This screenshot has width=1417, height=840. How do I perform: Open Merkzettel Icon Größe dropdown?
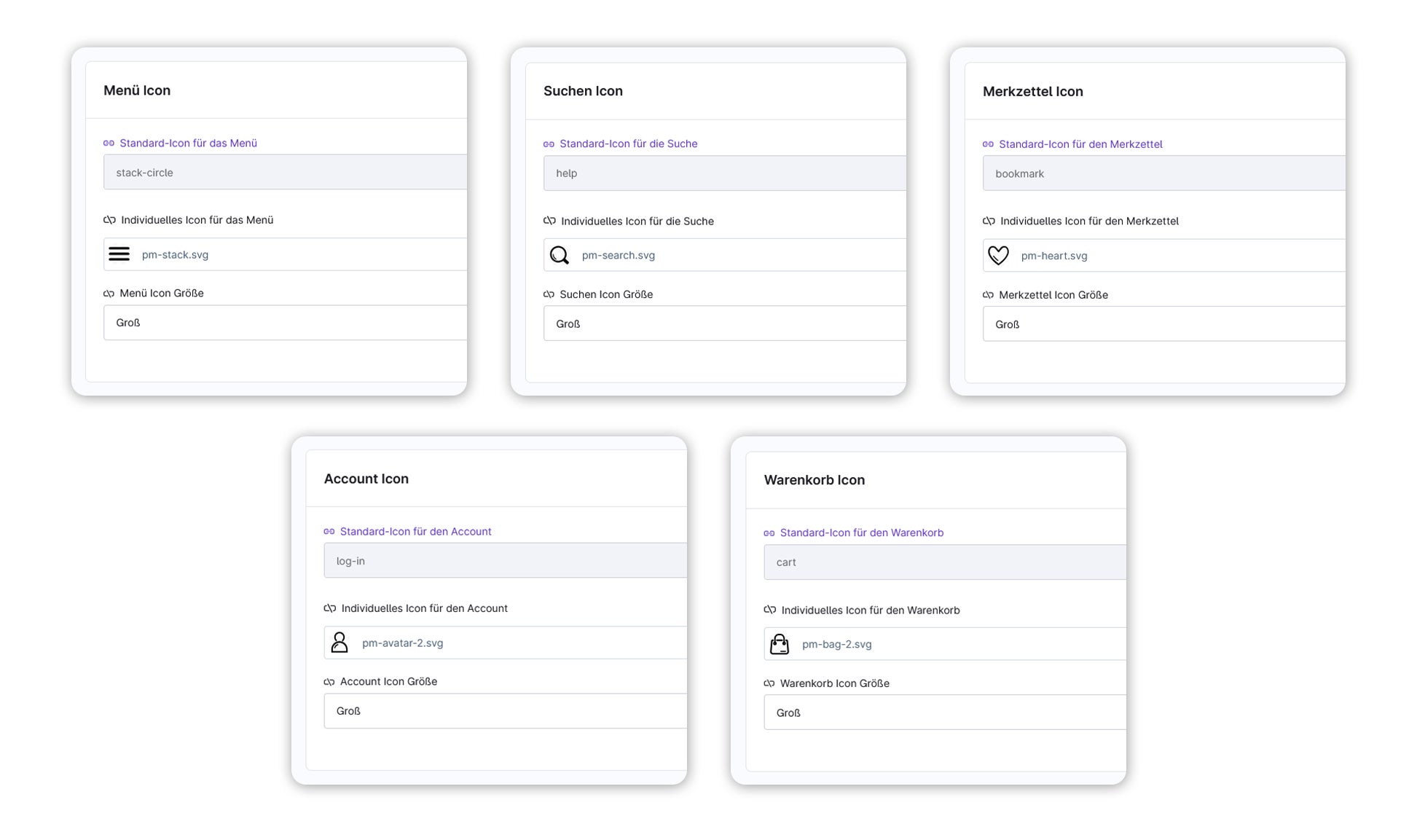pos(1164,324)
